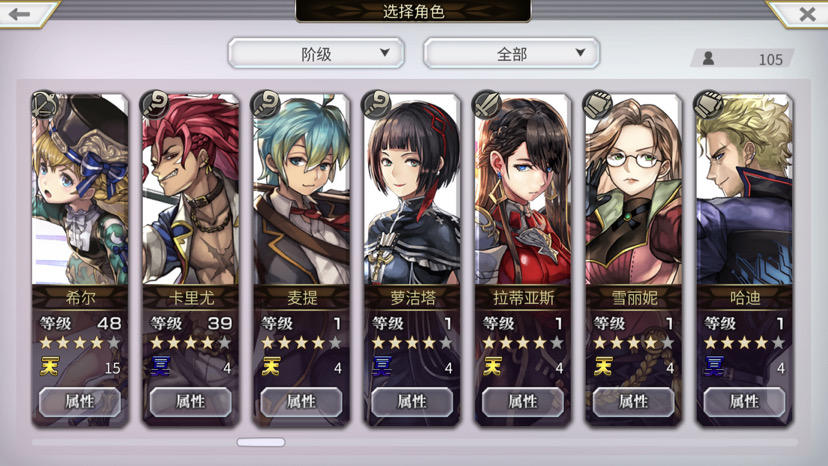Open 属性 for 哈迪
This screenshot has height=466, width=828.
pos(744,402)
